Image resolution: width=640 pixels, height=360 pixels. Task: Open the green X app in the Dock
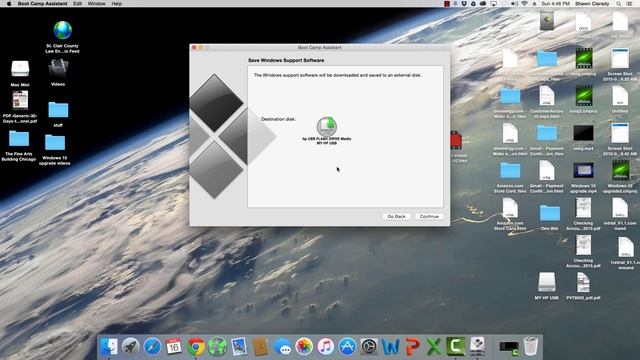(x=434, y=347)
